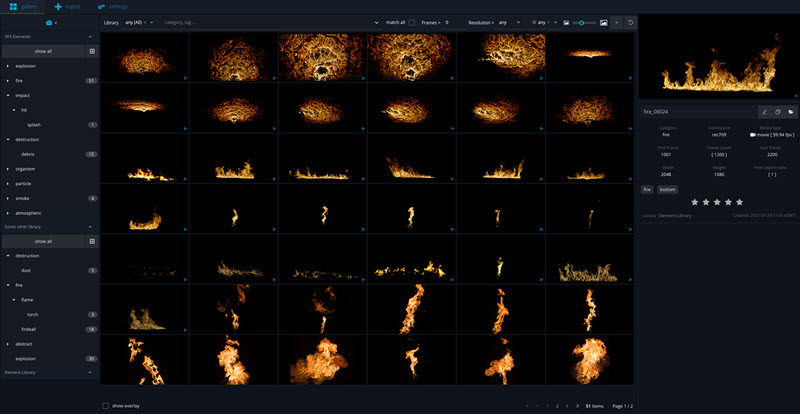The height and width of the screenshot is (414, 800).
Task: Expand the organism category node
Action: pos(8,168)
